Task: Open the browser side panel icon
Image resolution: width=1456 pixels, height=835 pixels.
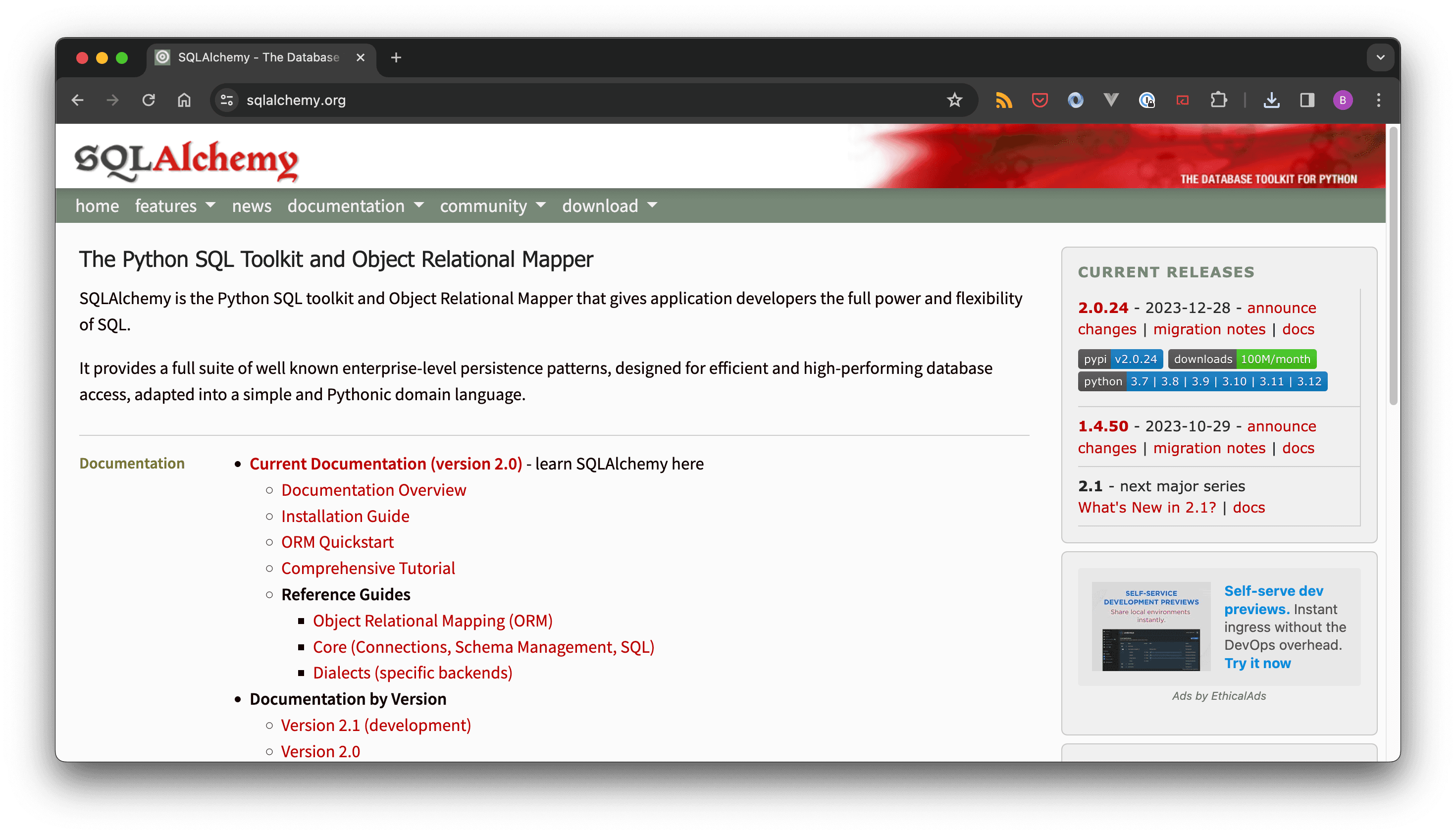Action: click(1307, 100)
